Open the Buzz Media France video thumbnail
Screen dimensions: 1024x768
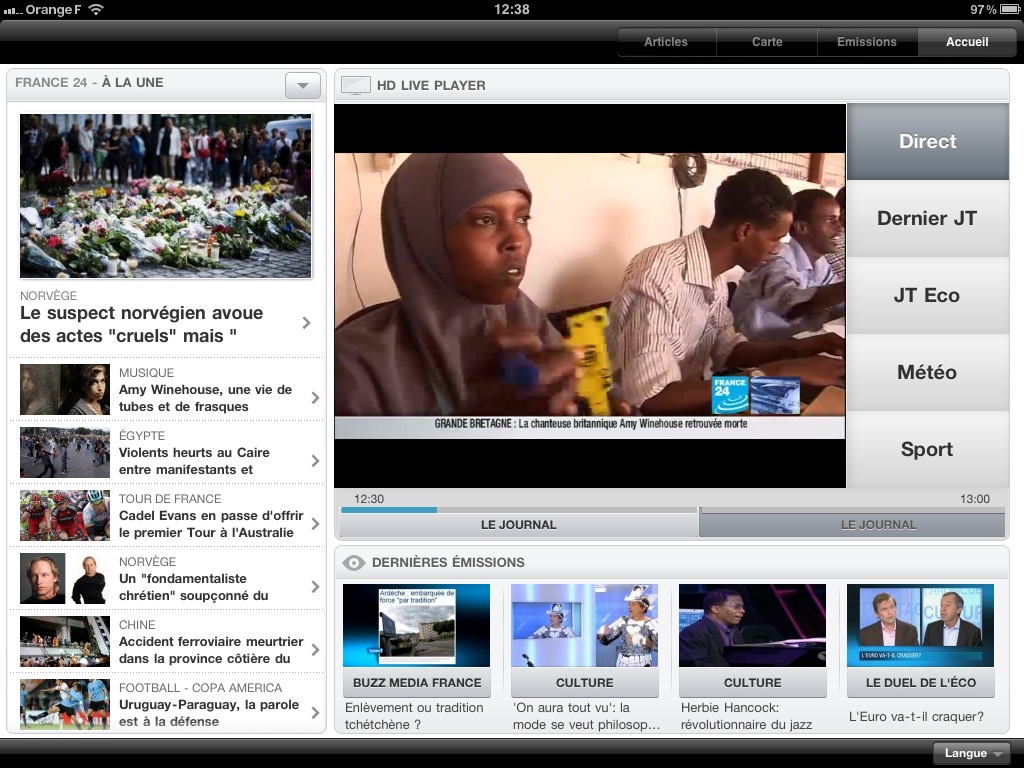pos(416,625)
